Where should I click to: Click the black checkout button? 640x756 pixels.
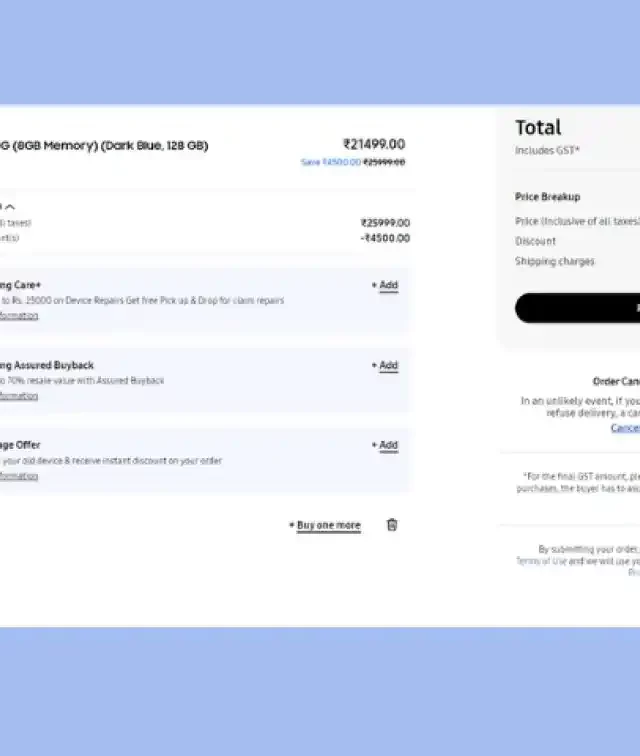[577, 308]
